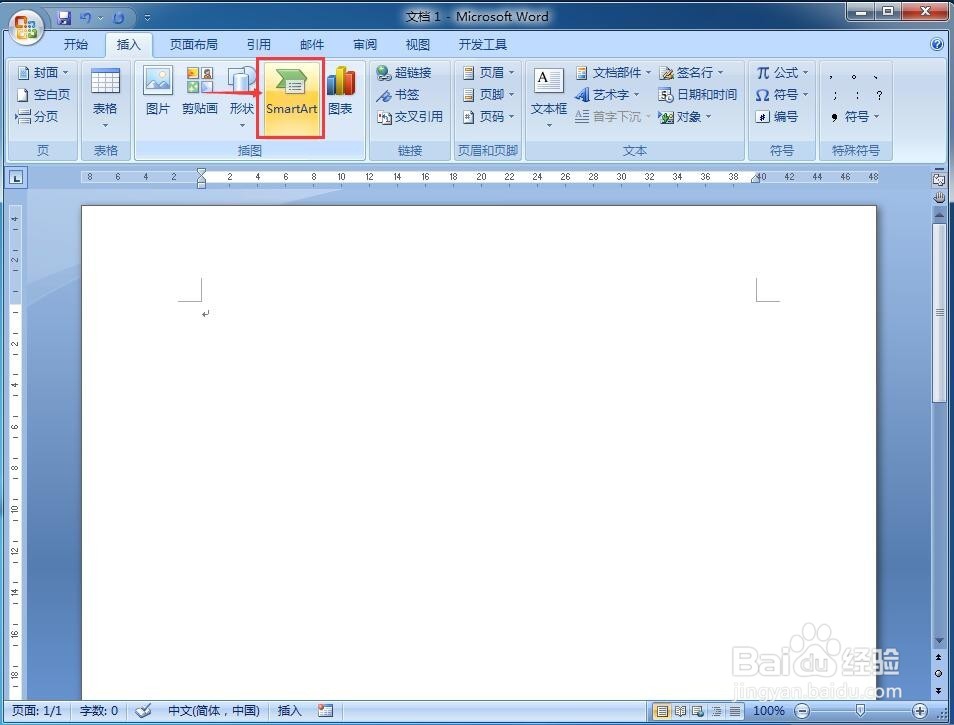Open the 形状 shapes gallery
The image size is (954, 725).
coord(242,97)
